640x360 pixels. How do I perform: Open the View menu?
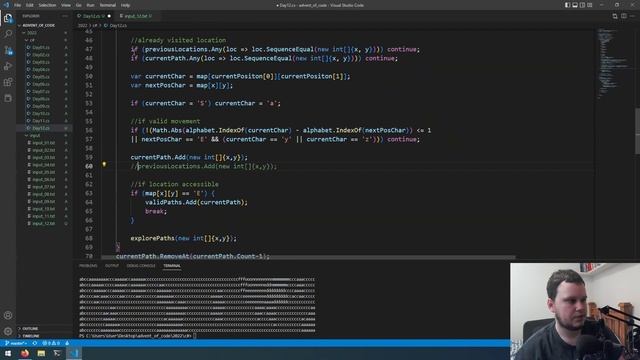66,5
